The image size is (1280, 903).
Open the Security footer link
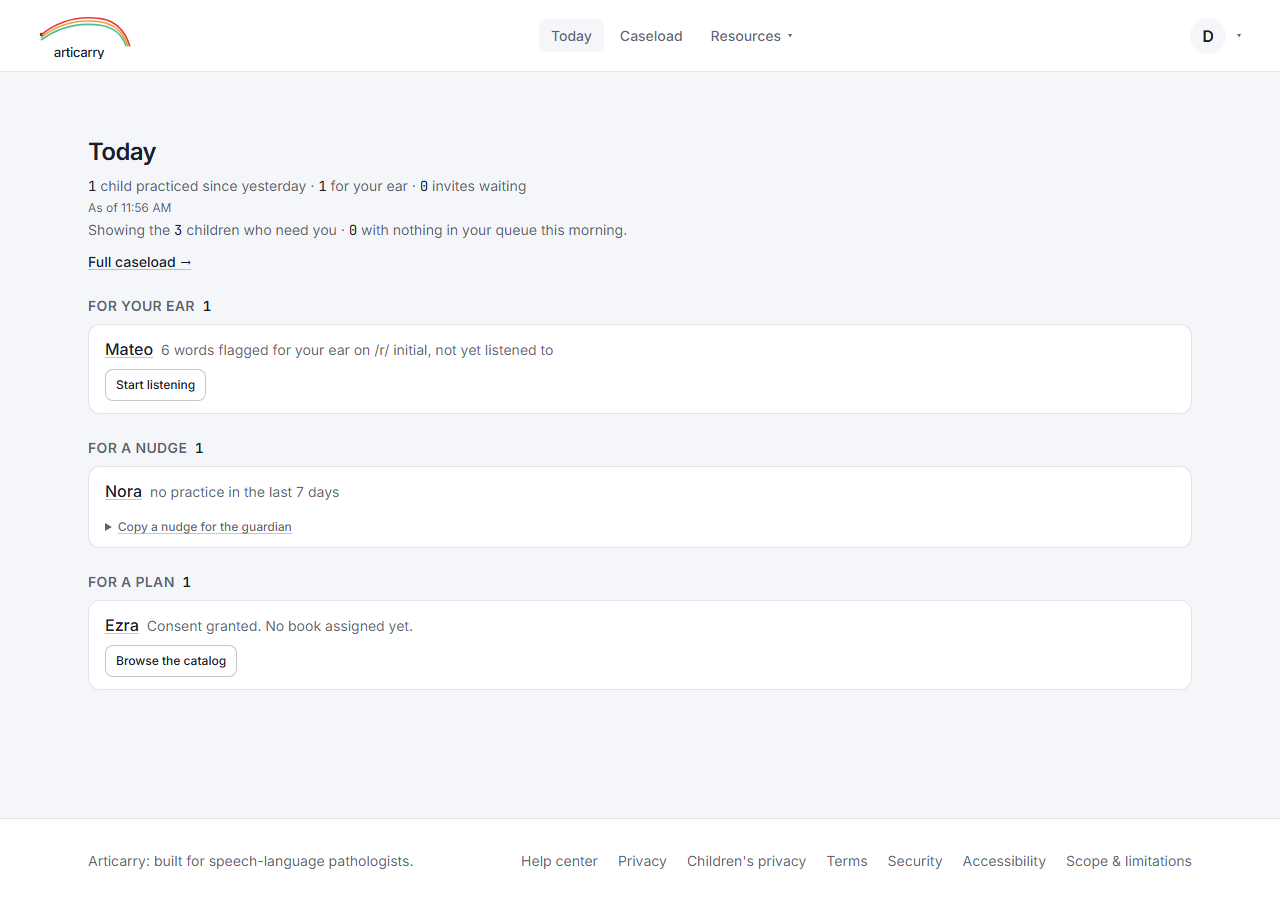[915, 861]
